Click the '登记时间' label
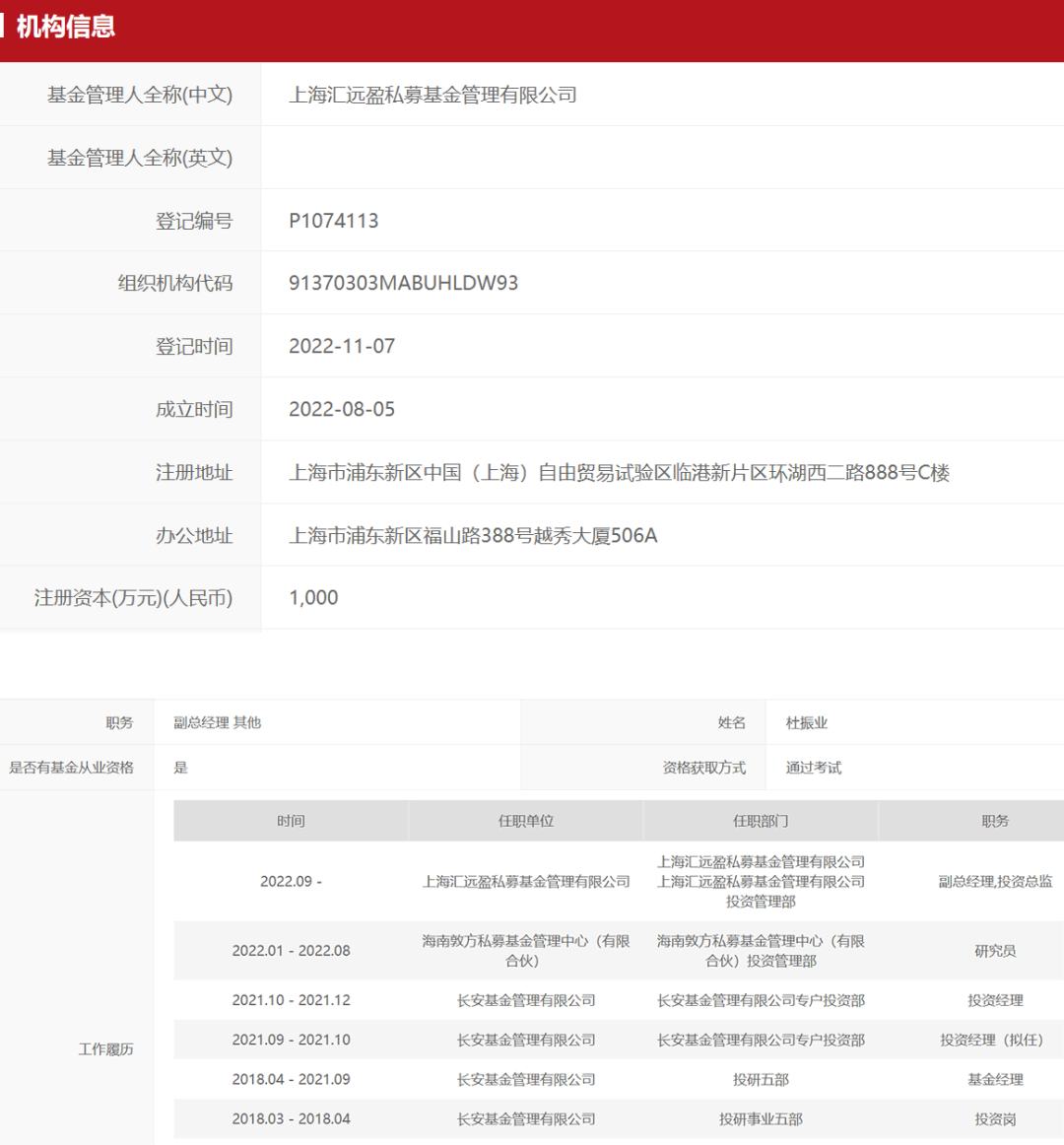The image size is (1064, 1145). click(194, 346)
